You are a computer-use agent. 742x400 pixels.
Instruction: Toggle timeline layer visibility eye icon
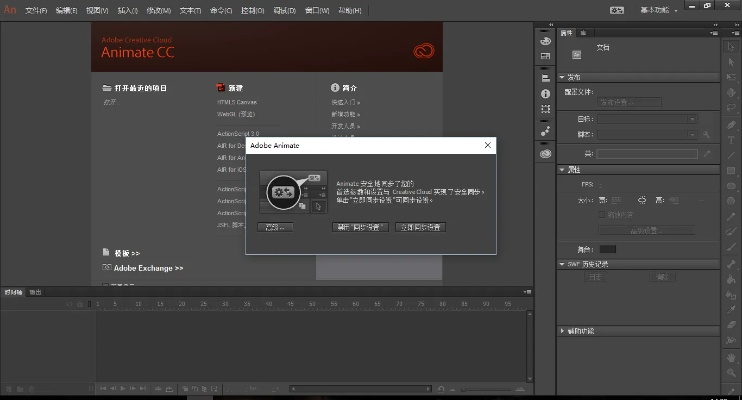coord(70,303)
